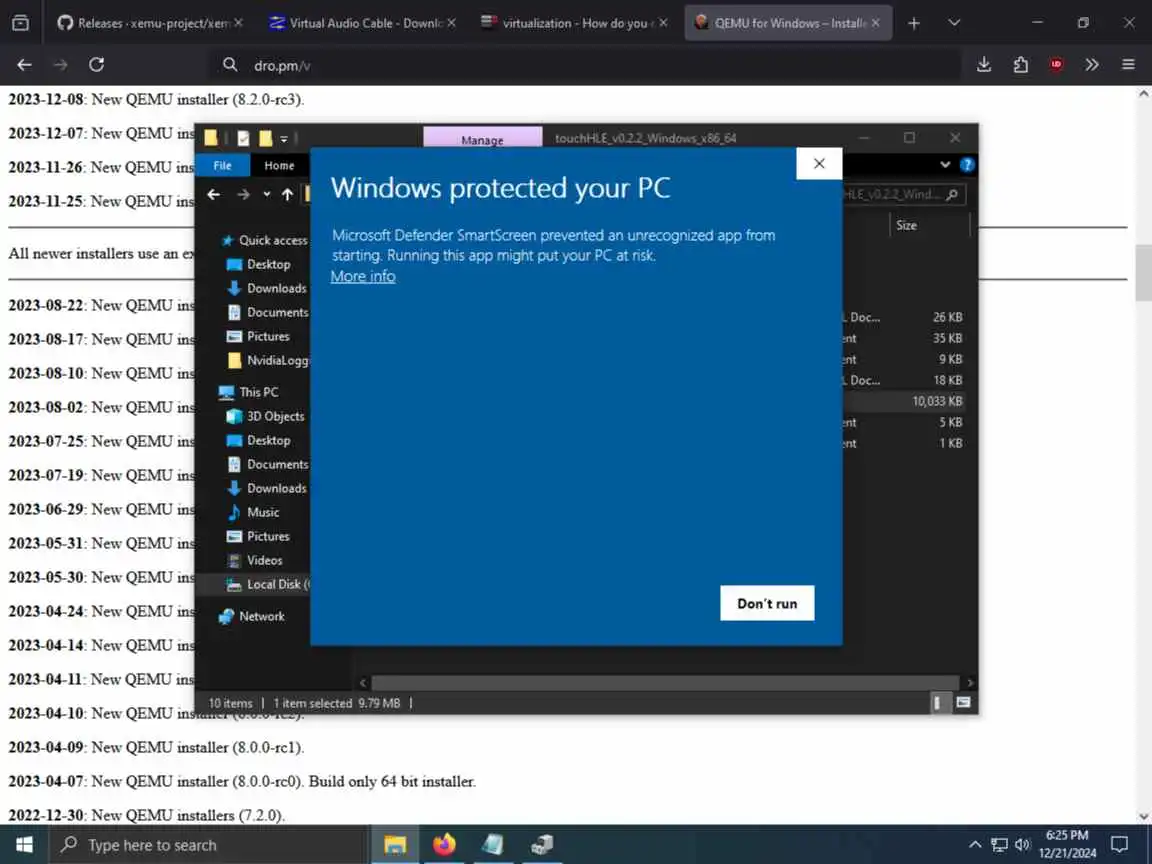Viewport: 1152px width, 864px height.
Task: Open volume control in system tray
Action: [1023, 845]
